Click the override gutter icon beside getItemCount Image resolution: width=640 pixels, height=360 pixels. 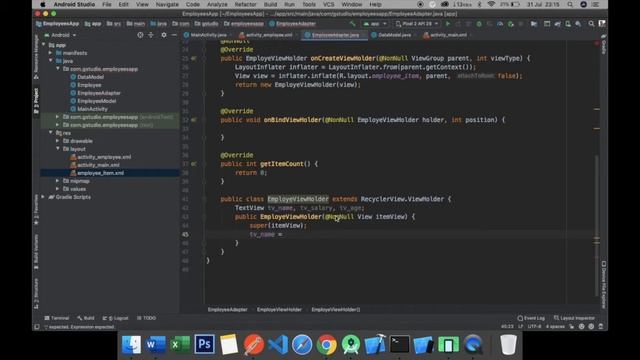tap(193, 164)
